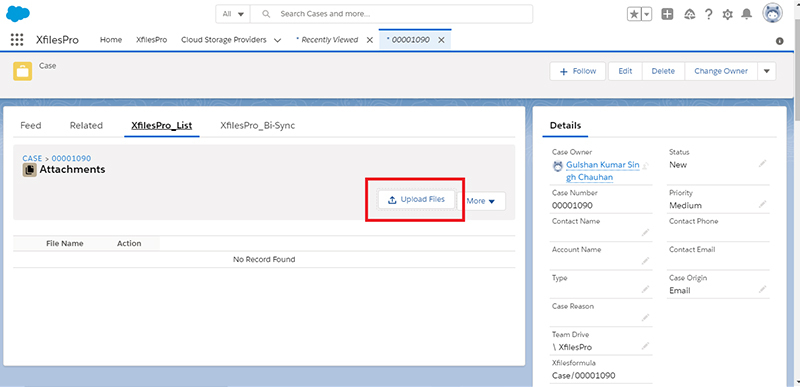This screenshot has height=387, width=800.
Task: Click the Action column header
Action: click(x=129, y=244)
